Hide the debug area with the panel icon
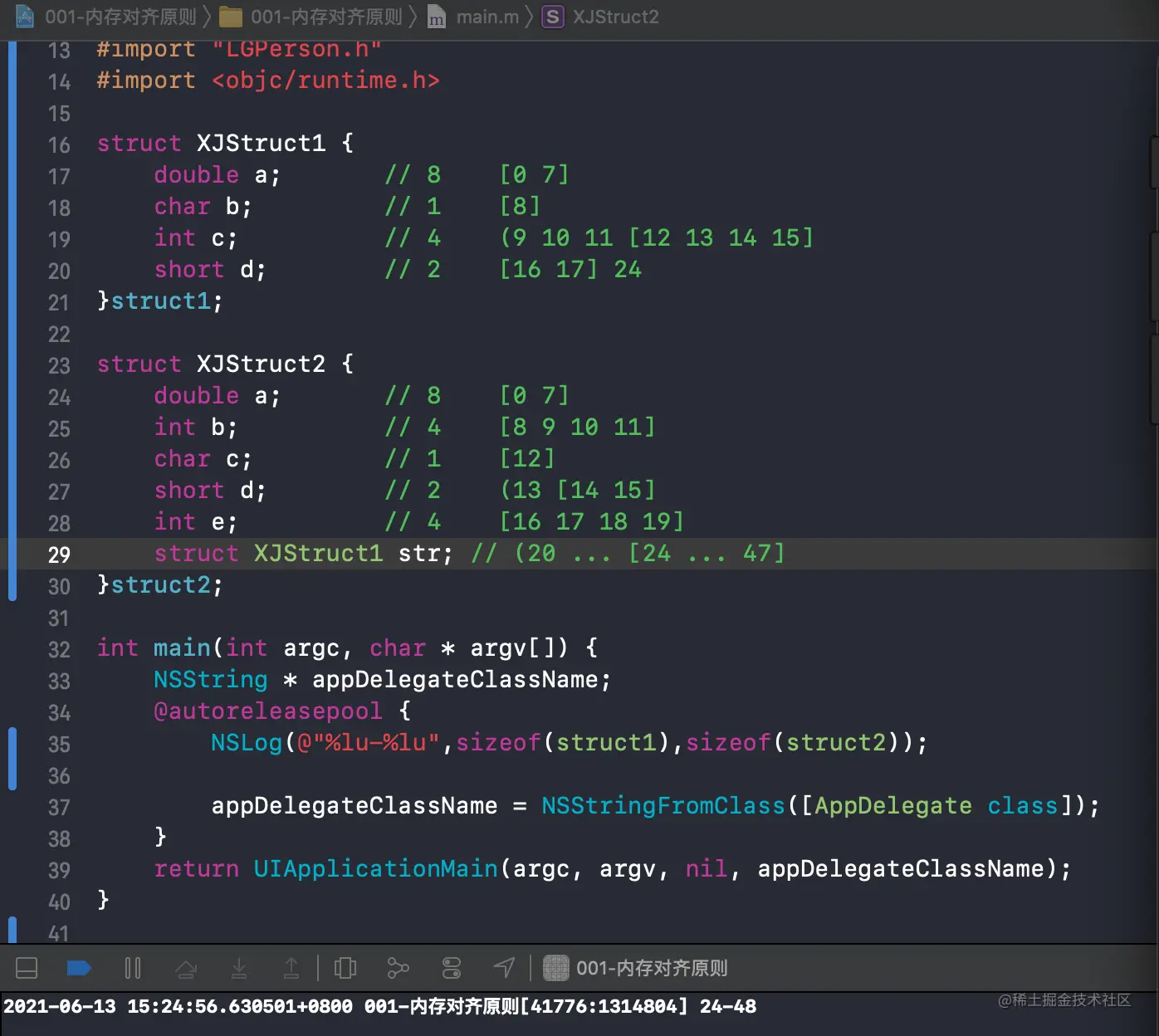The height and width of the screenshot is (1036, 1159). click(x=27, y=968)
